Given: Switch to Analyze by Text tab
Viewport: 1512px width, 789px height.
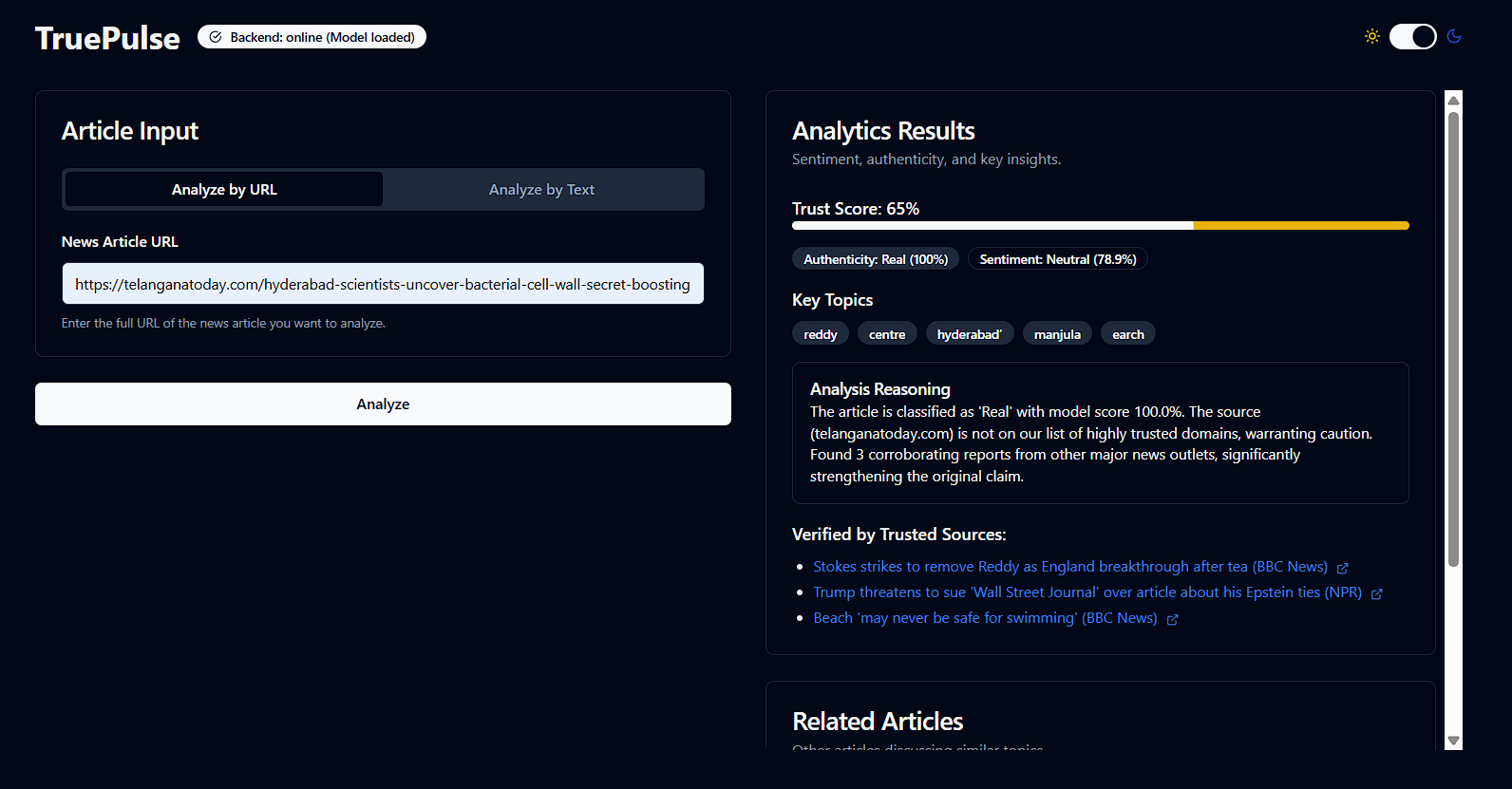Looking at the screenshot, I should 541,189.
